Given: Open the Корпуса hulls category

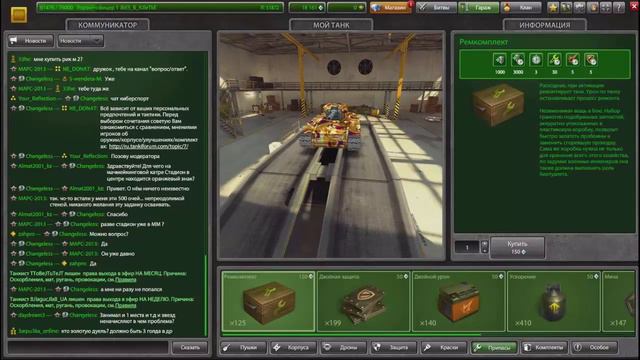Looking at the screenshot, I should click(x=293, y=347).
